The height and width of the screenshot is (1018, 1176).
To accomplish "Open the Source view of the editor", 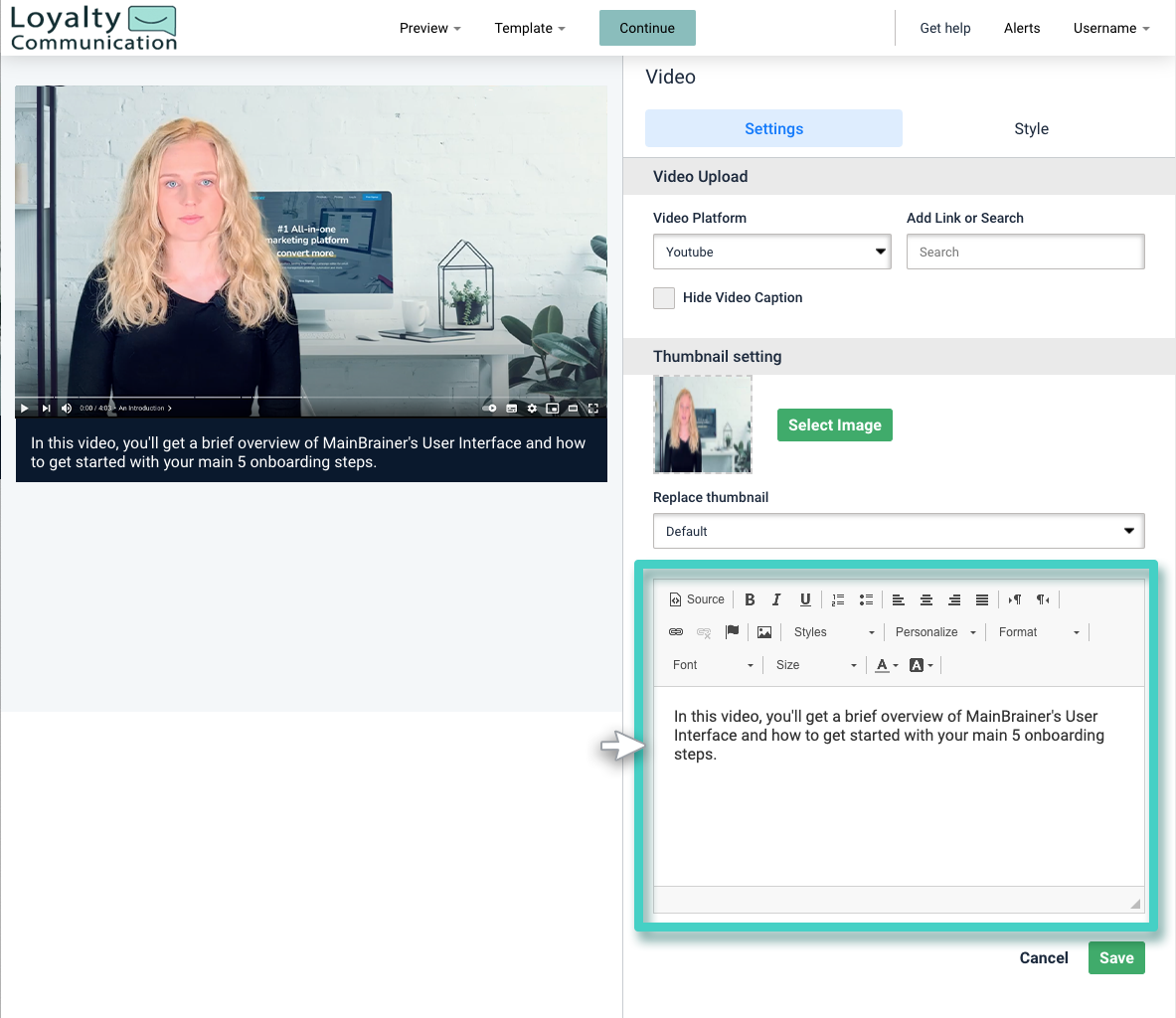I will coord(696,598).
